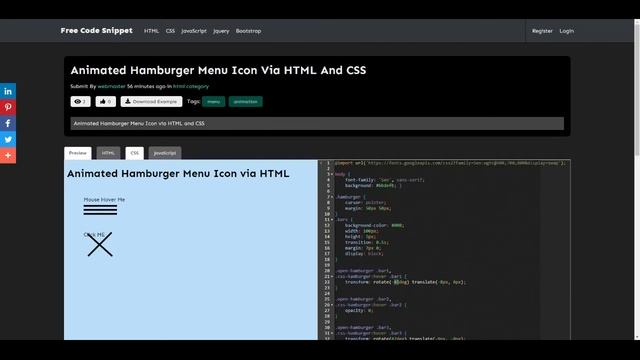Switch to the CSS code tab
The image size is (640, 360).
tap(135, 153)
